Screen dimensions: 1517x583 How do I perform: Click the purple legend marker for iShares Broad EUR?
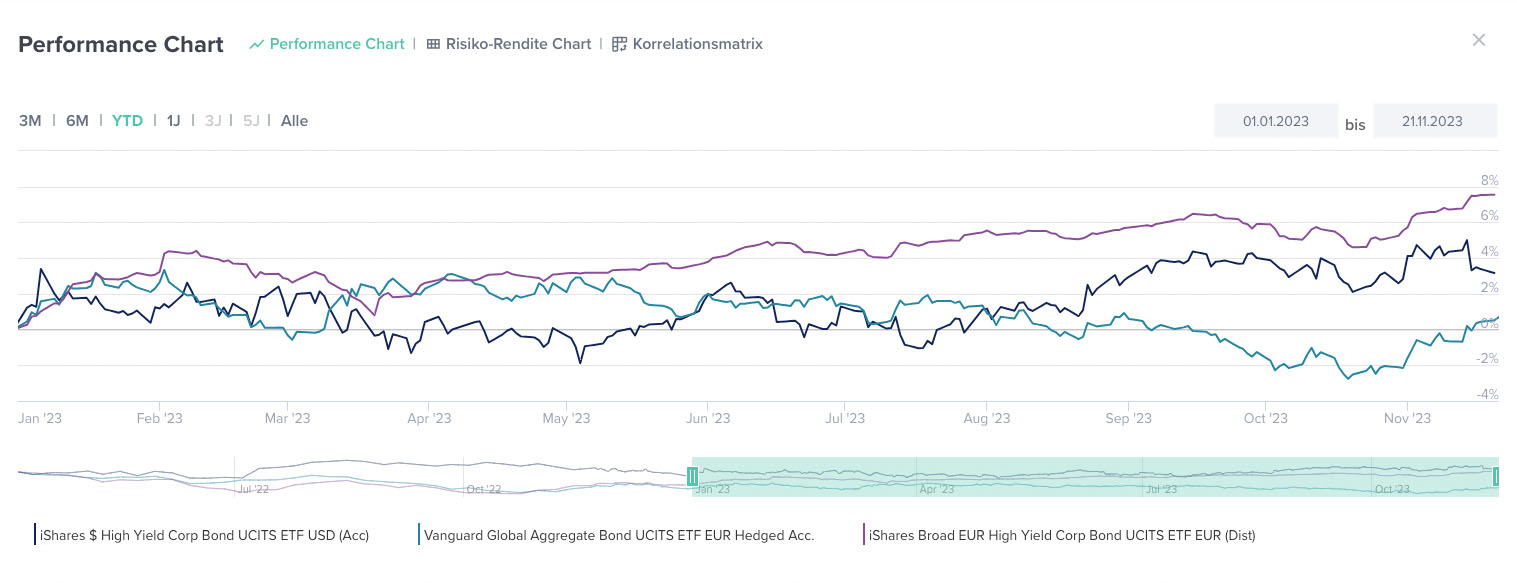(864, 535)
